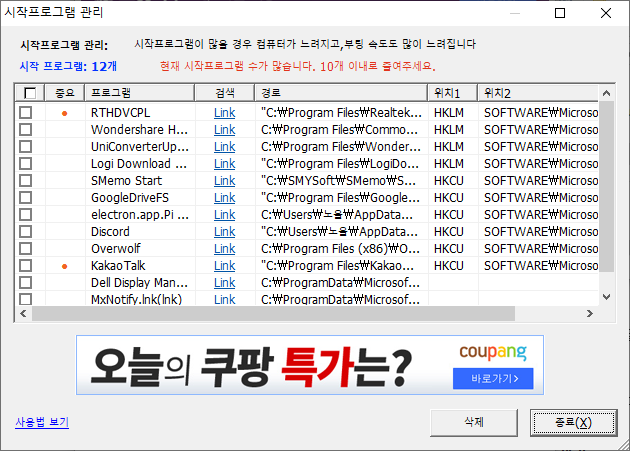Check the MxNotify.lnk row checkbox
The width and height of the screenshot is (630, 451).
[26, 299]
